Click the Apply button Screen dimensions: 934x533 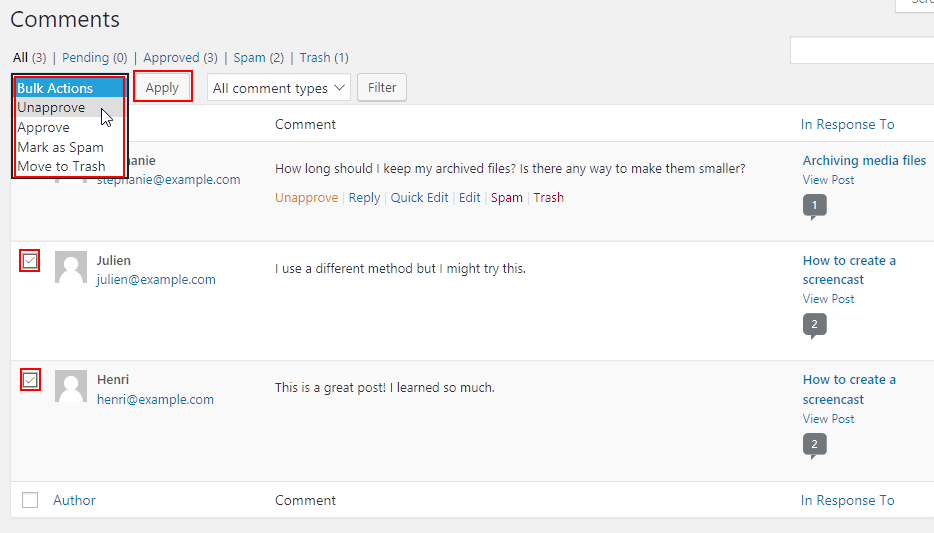[162, 88]
